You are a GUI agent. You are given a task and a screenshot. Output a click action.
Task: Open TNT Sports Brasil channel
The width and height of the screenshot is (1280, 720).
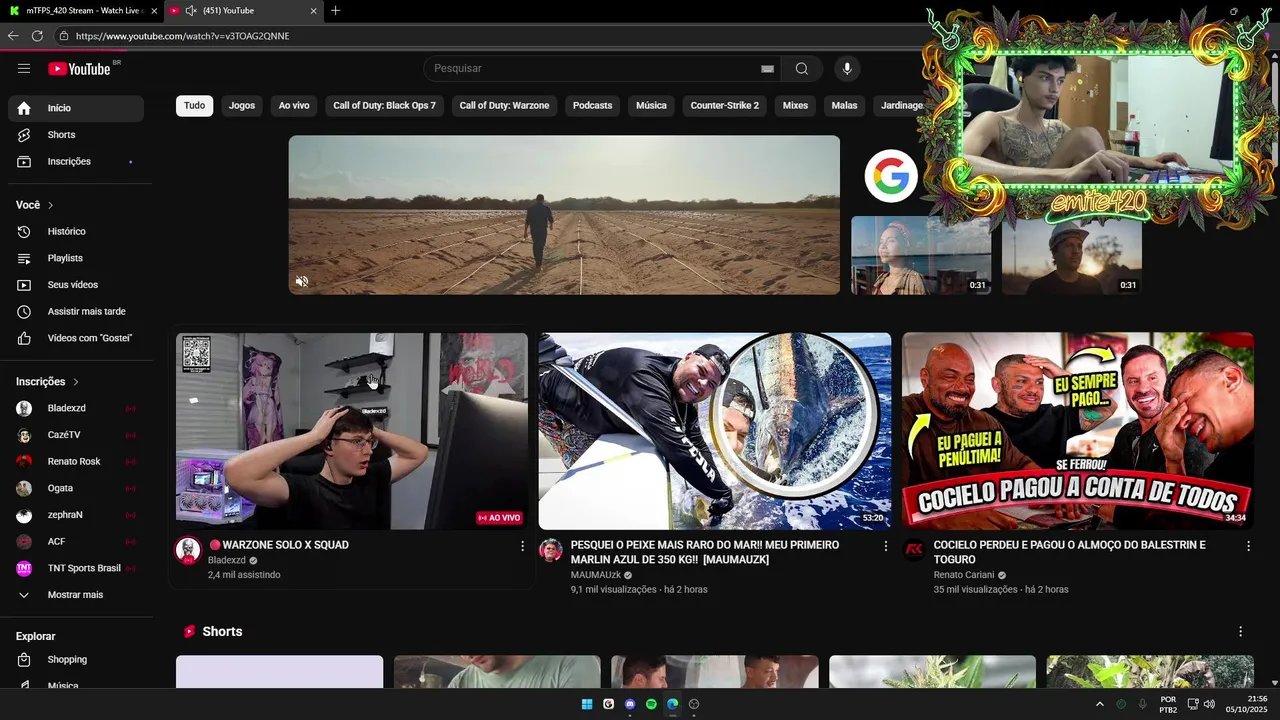pyautogui.click(x=76, y=568)
